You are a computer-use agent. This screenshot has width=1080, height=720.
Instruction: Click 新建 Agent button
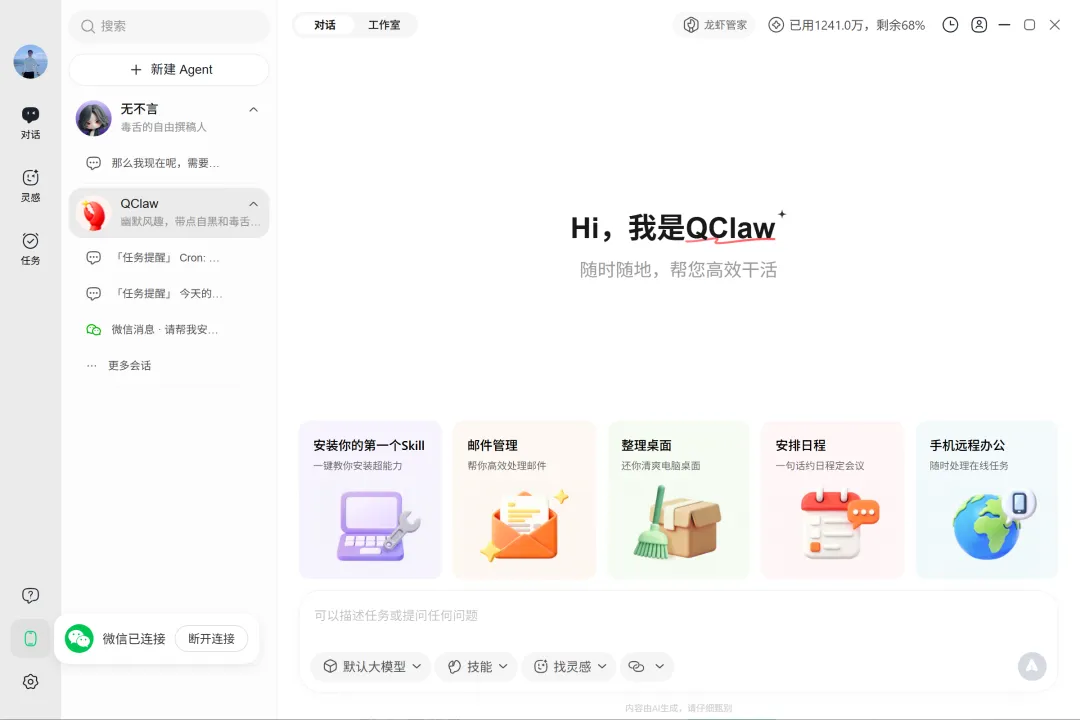click(x=169, y=70)
